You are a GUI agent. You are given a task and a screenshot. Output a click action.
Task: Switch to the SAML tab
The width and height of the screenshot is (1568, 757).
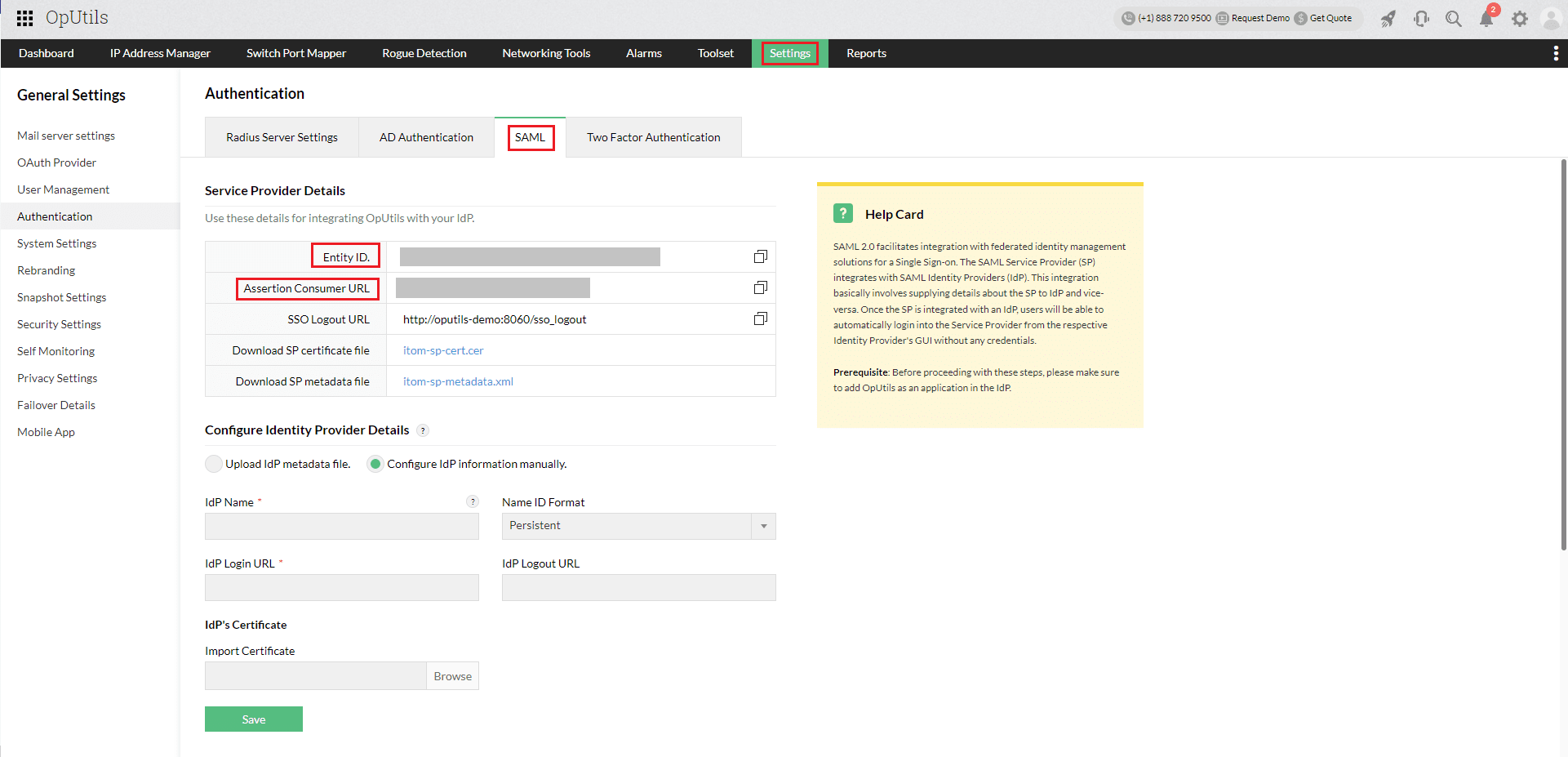click(x=531, y=137)
